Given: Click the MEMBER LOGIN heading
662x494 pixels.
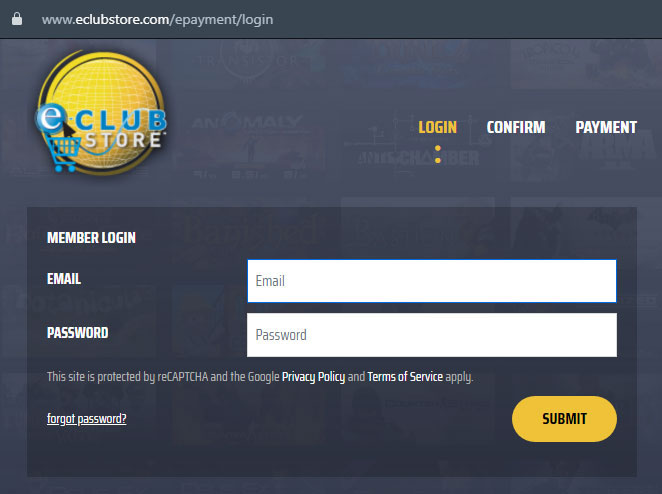Looking at the screenshot, I should (91, 238).
